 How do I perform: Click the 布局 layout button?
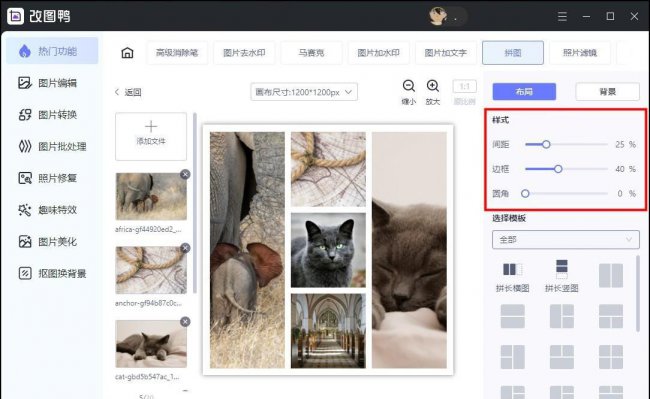tap(524, 92)
